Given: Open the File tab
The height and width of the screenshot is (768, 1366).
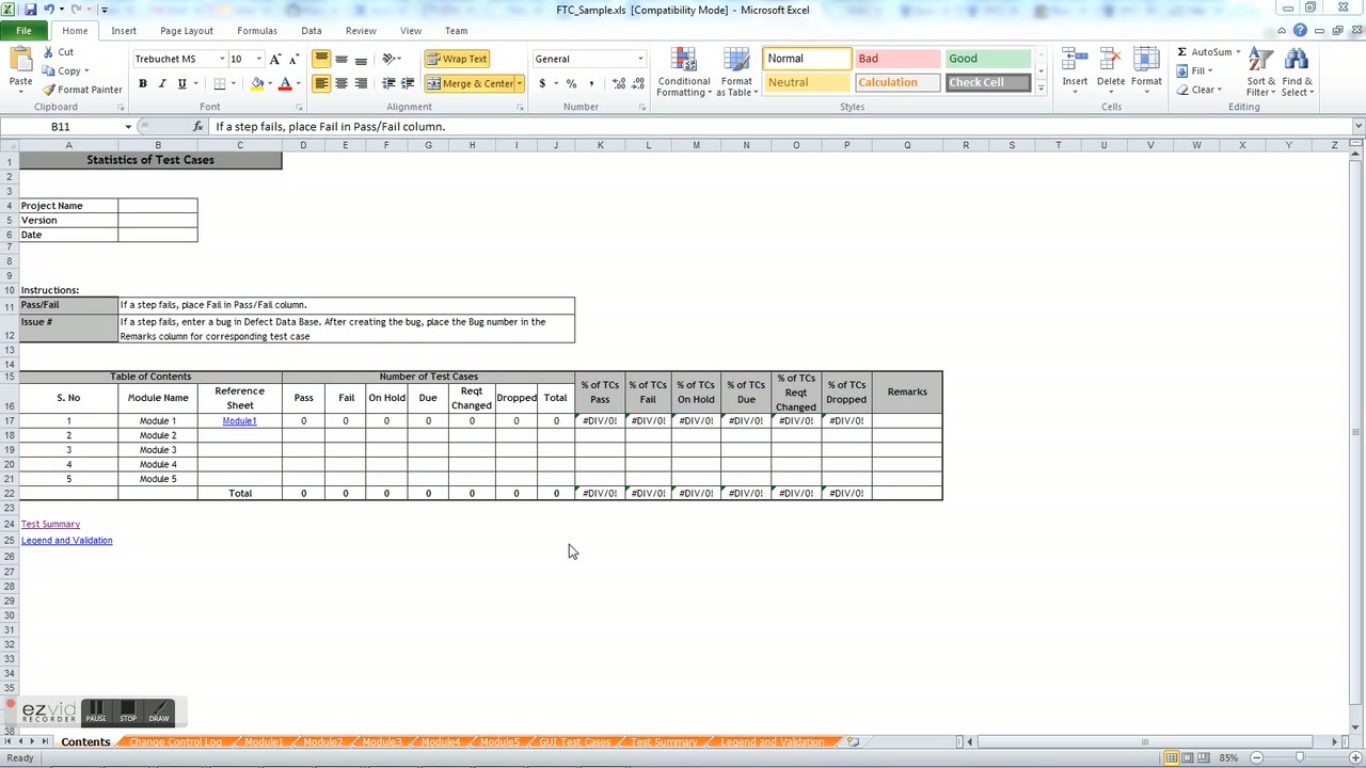Looking at the screenshot, I should 23,31.
